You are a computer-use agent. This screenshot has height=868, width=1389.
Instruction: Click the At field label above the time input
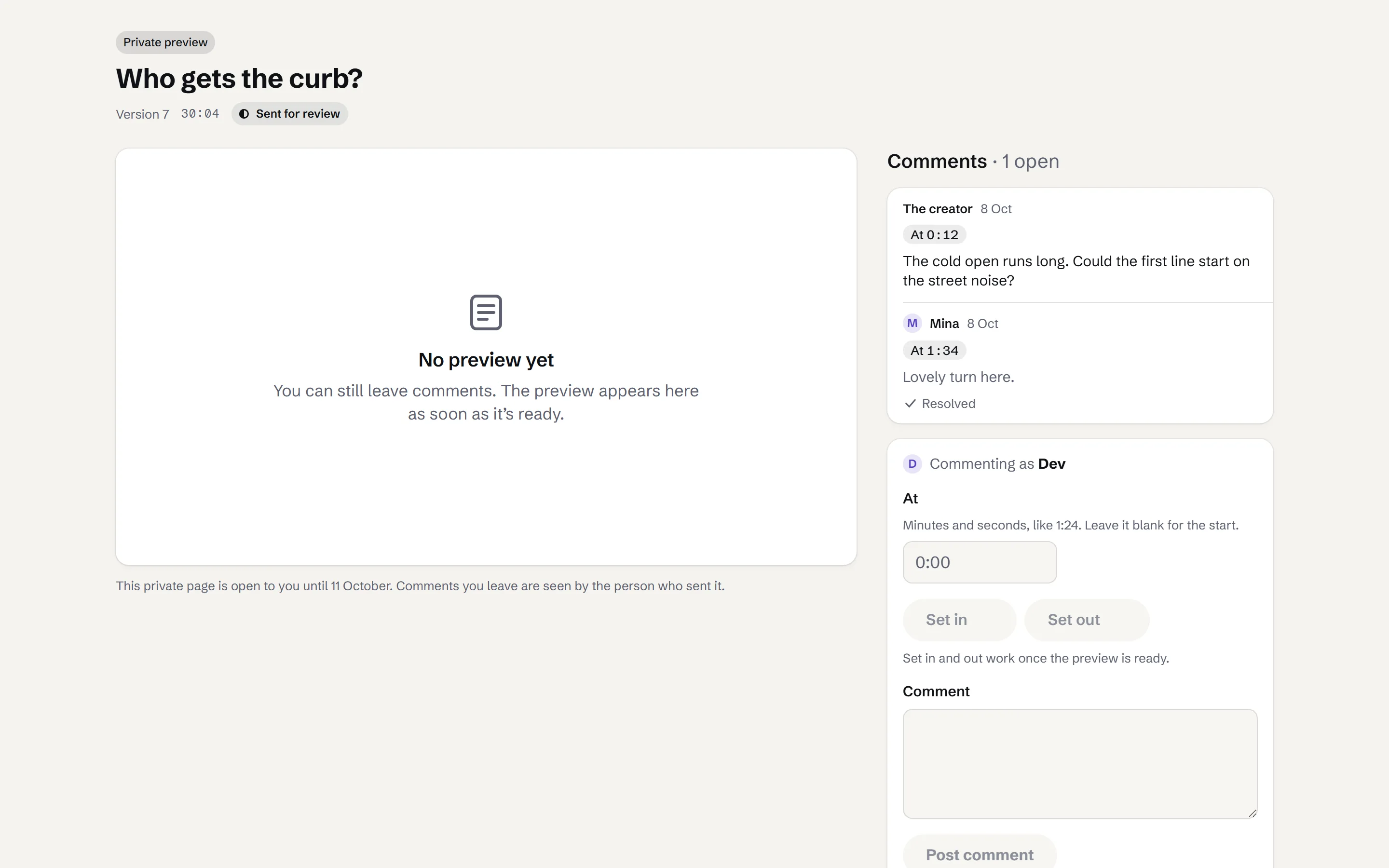point(910,498)
